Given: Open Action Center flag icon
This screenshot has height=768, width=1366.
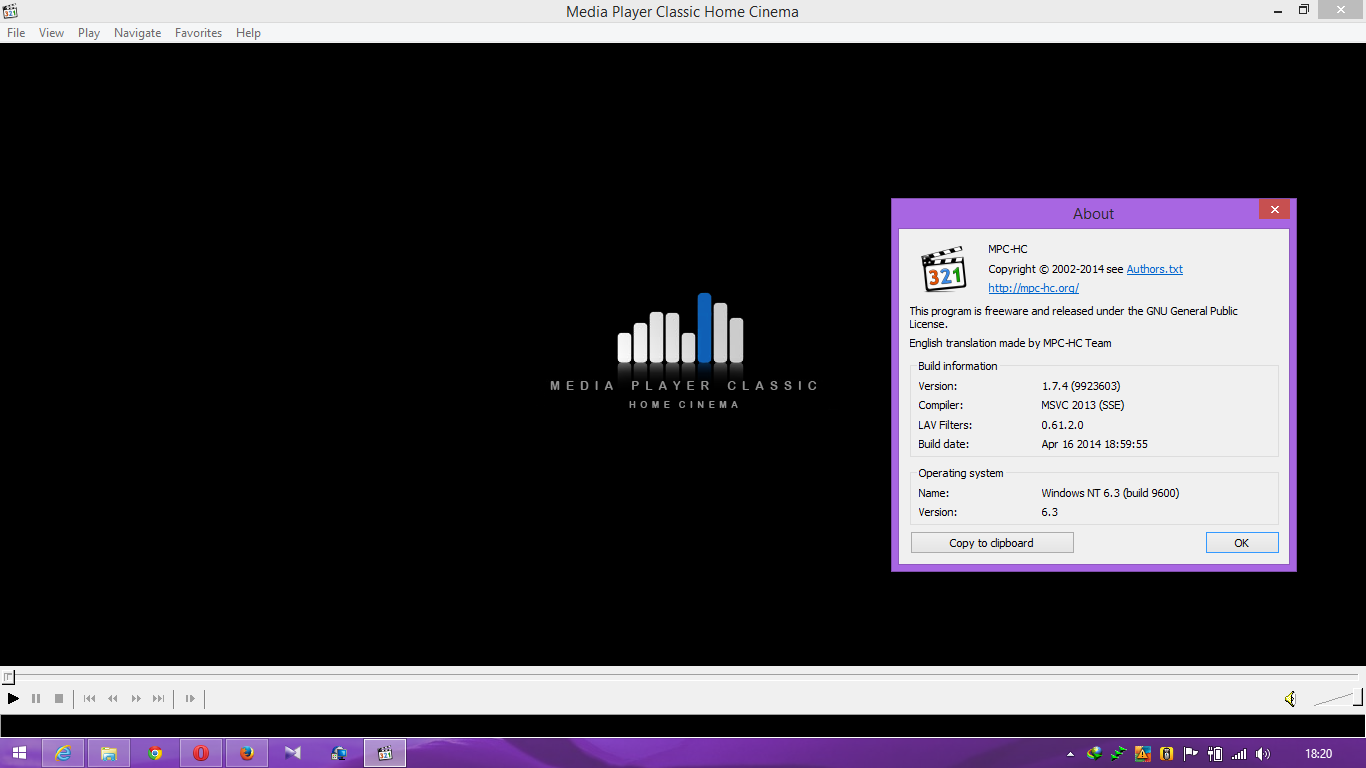Looking at the screenshot, I should (1191, 754).
